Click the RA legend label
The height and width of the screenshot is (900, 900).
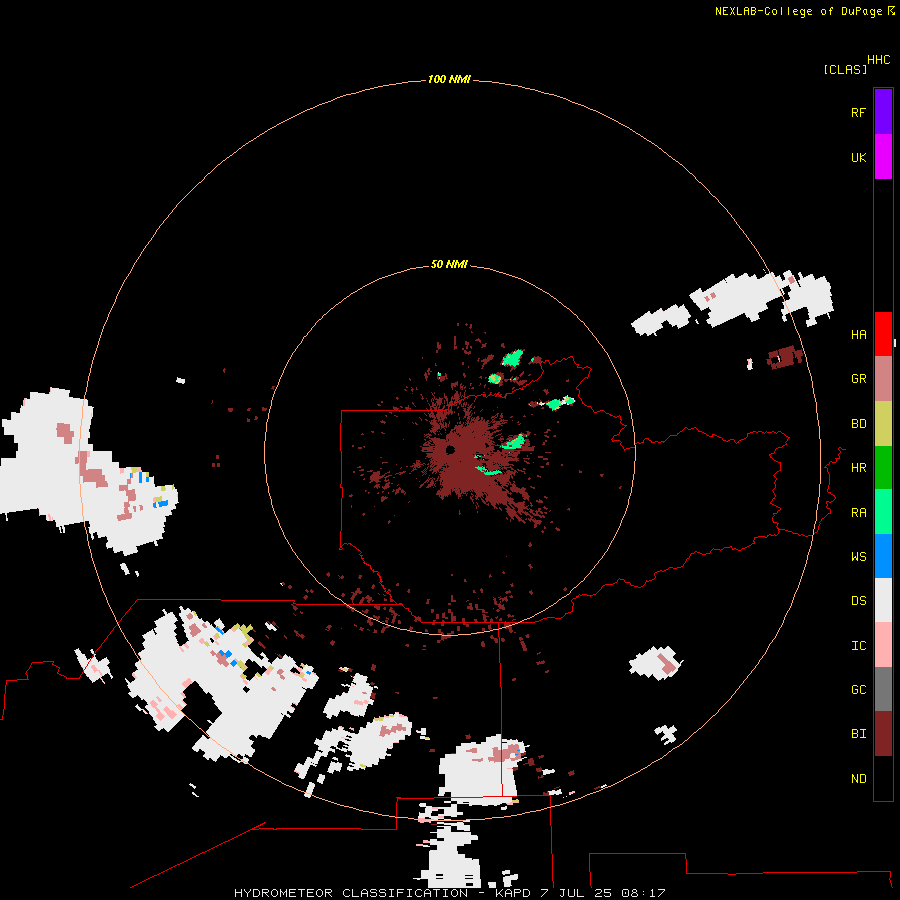(x=858, y=513)
